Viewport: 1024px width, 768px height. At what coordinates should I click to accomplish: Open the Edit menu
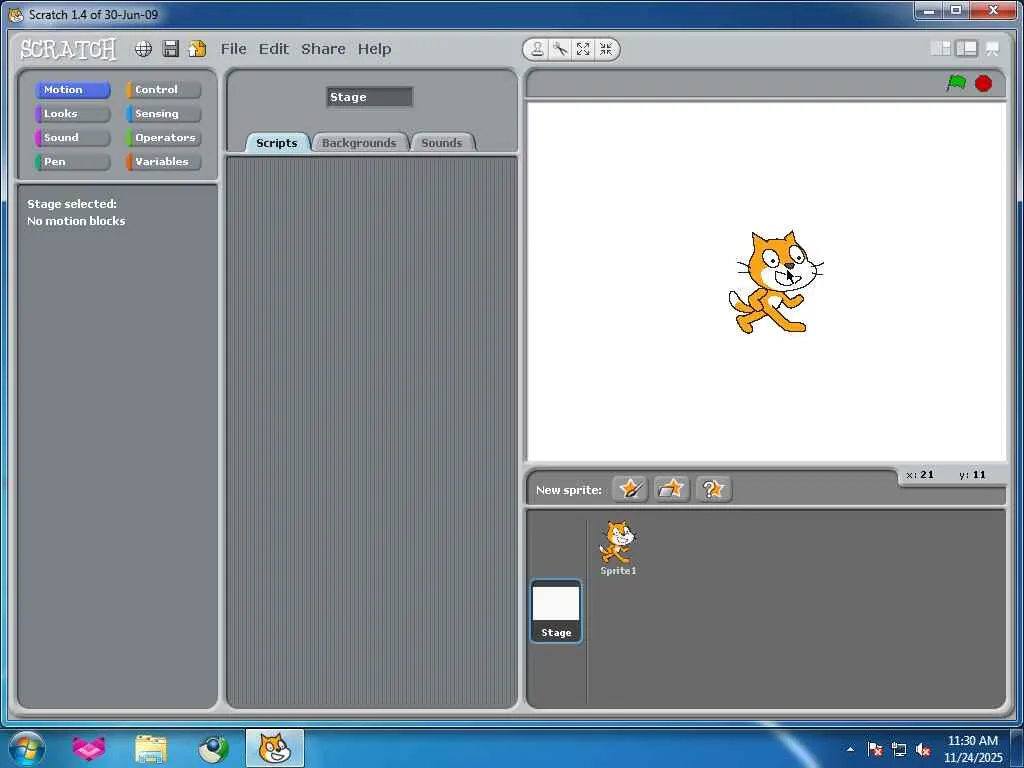click(274, 49)
